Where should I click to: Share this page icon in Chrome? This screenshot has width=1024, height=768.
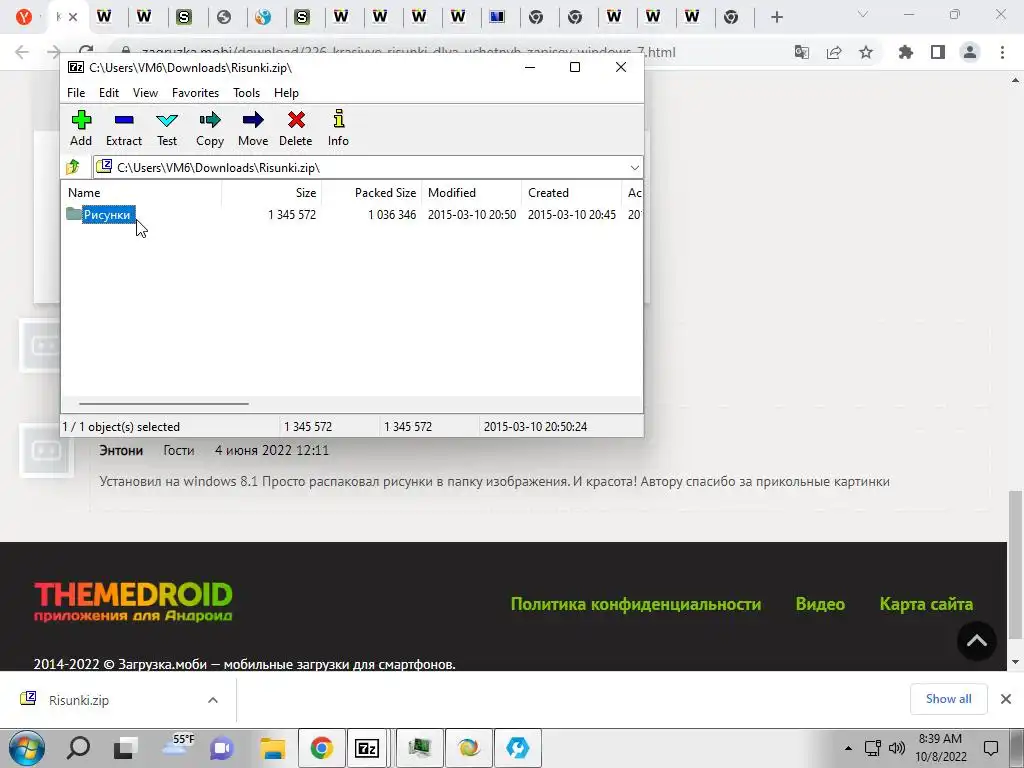tap(834, 52)
